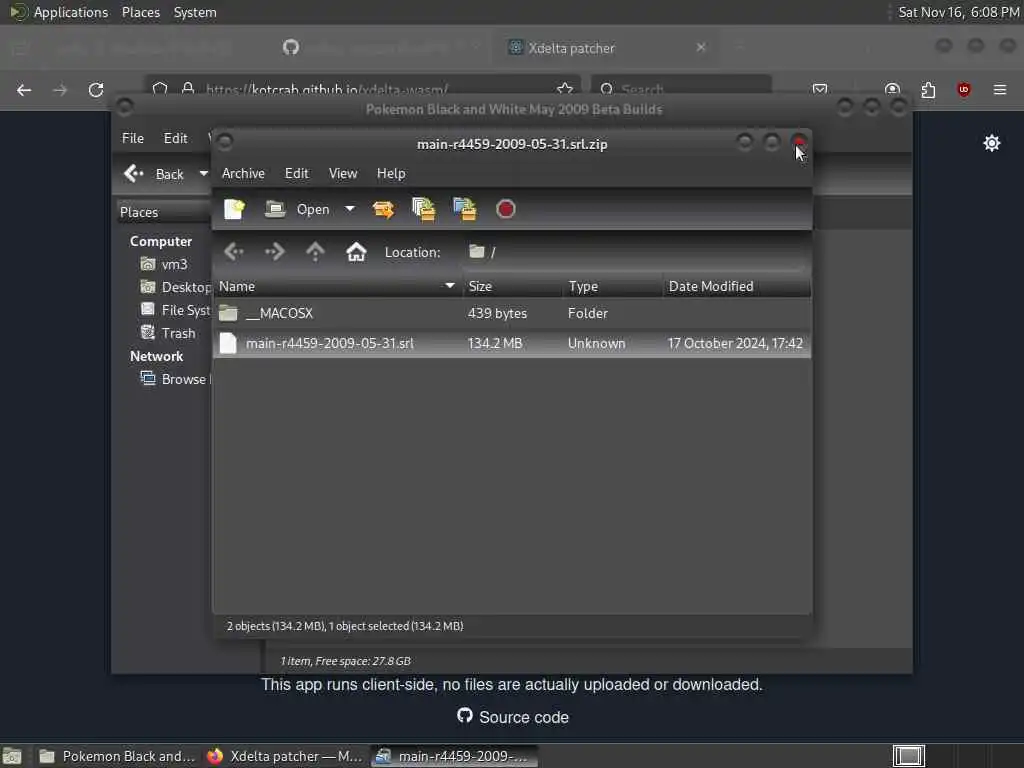The width and height of the screenshot is (1024, 768).
Task: Click the New archive icon in the toolbar
Action: pyautogui.click(x=234, y=209)
